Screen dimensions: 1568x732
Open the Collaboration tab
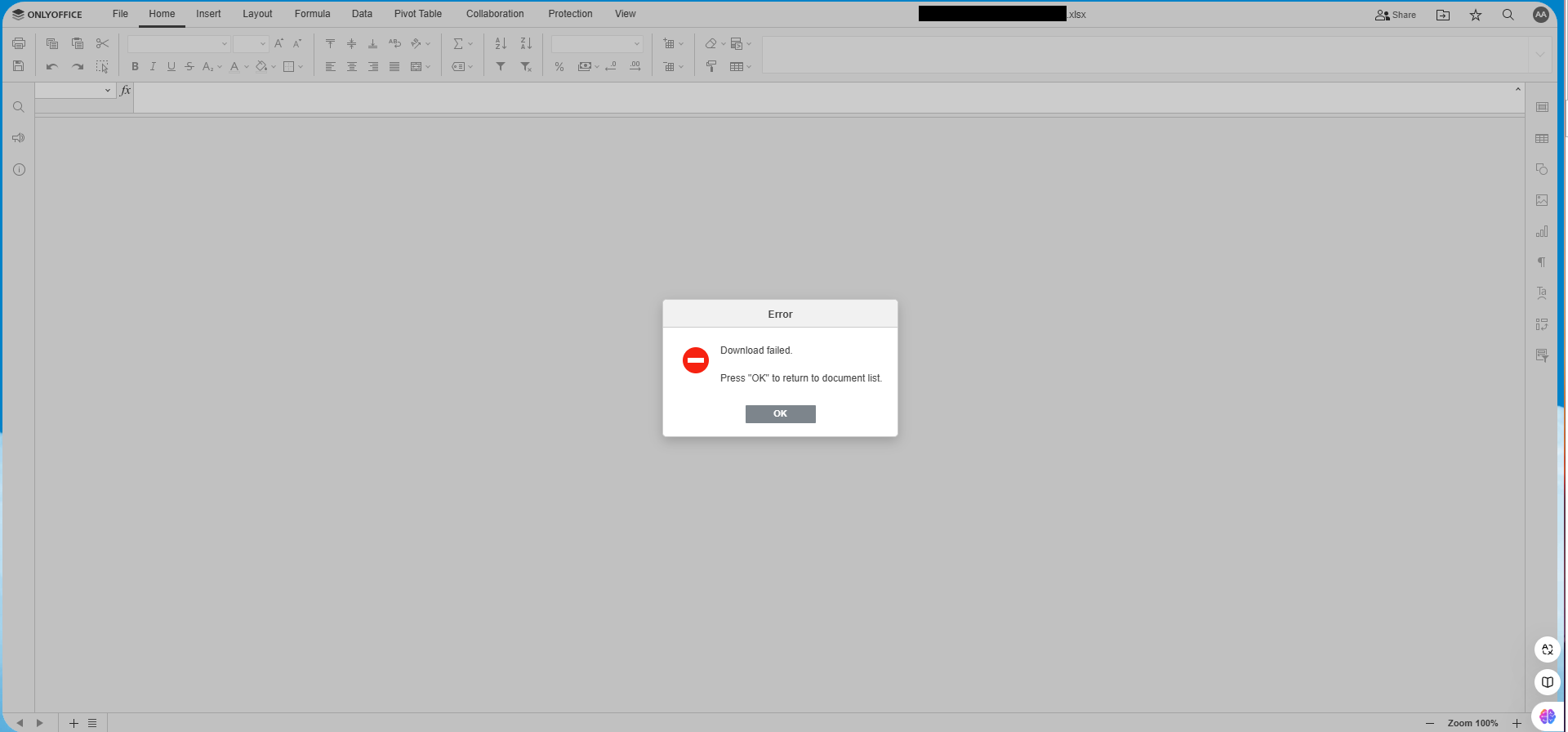pyautogui.click(x=495, y=14)
